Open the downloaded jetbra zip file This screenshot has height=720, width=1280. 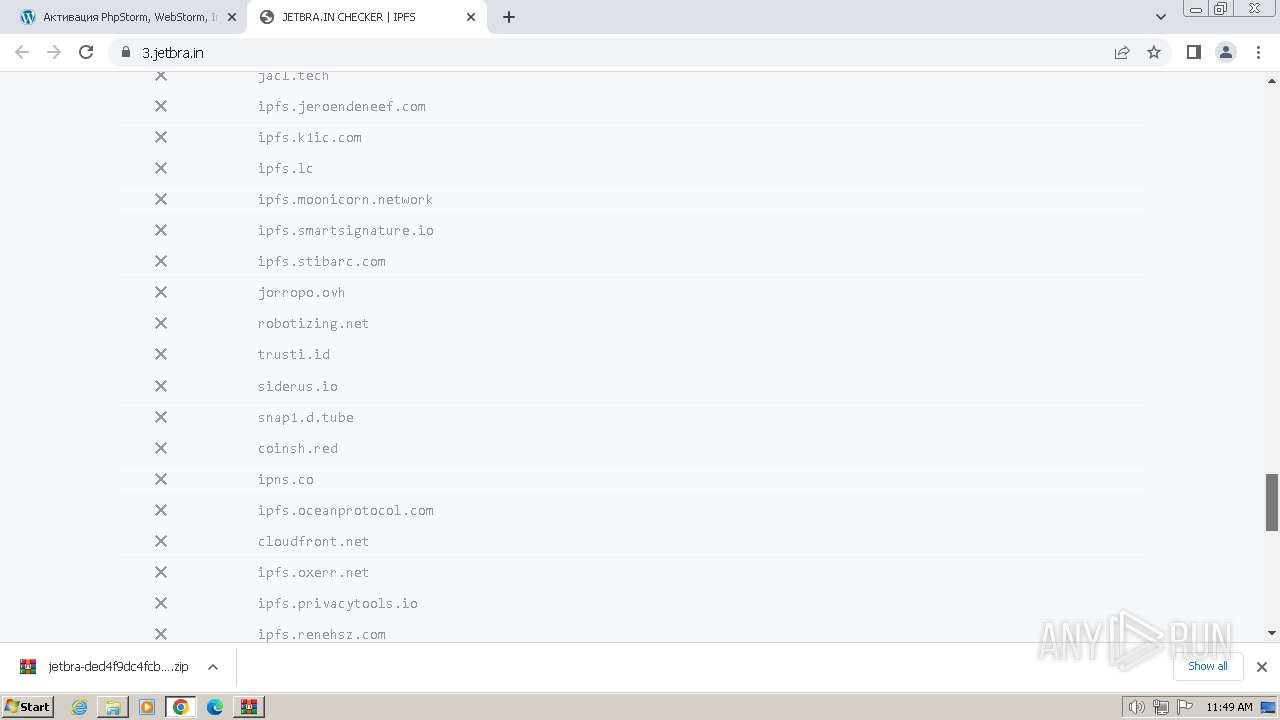point(105,666)
